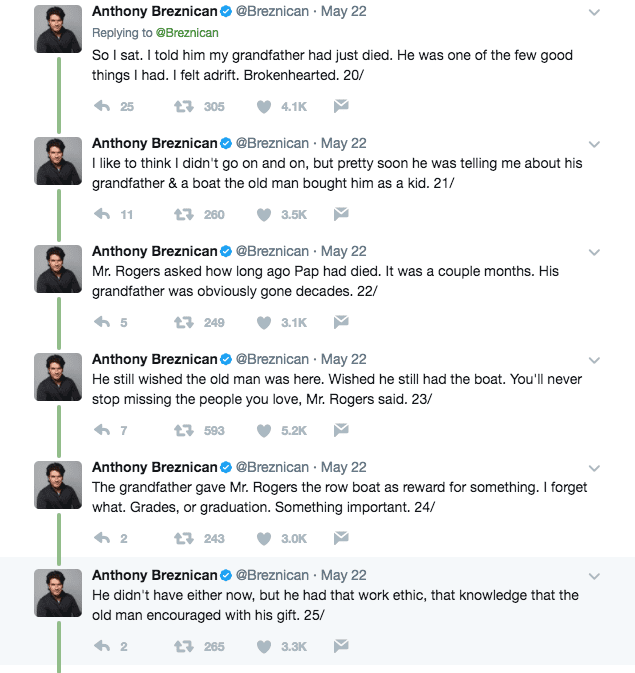This screenshot has height=673, width=635.
Task: Reply to the tweet numbered 24/
Action: [101, 538]
